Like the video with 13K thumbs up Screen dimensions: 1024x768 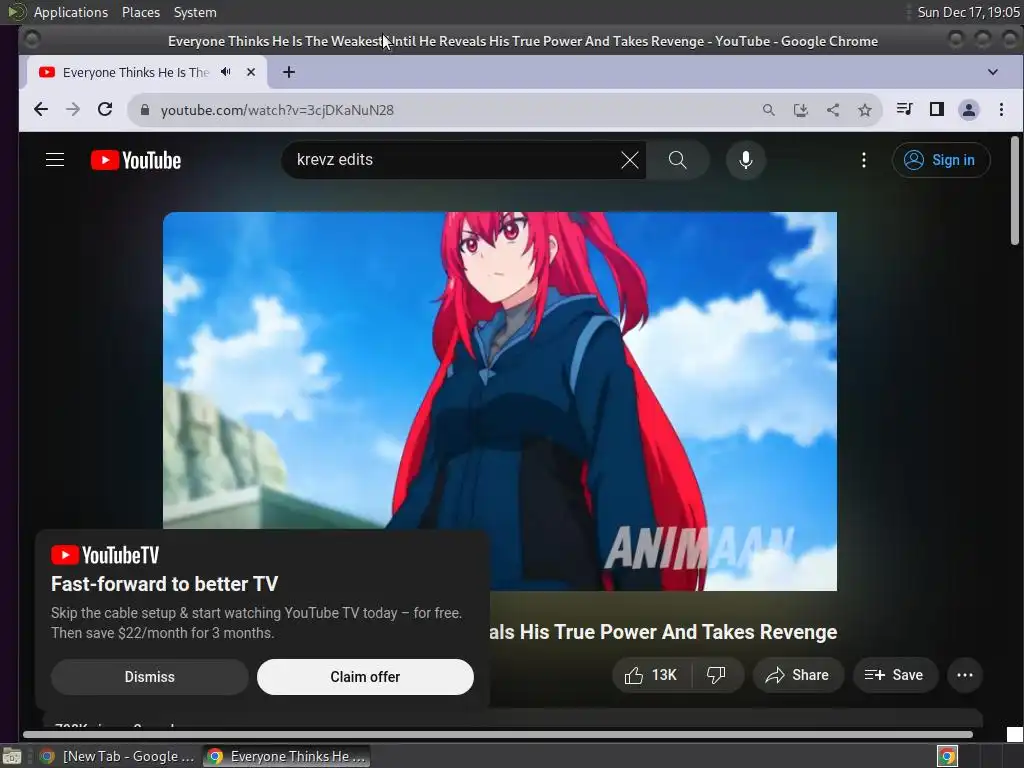(651, 675)
